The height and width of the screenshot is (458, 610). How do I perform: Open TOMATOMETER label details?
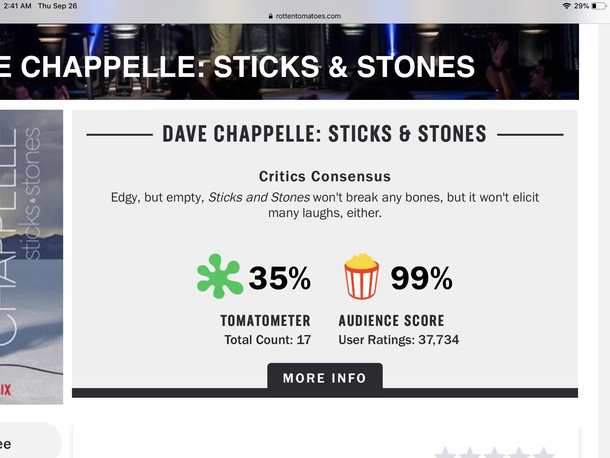(x=265, y=321)
